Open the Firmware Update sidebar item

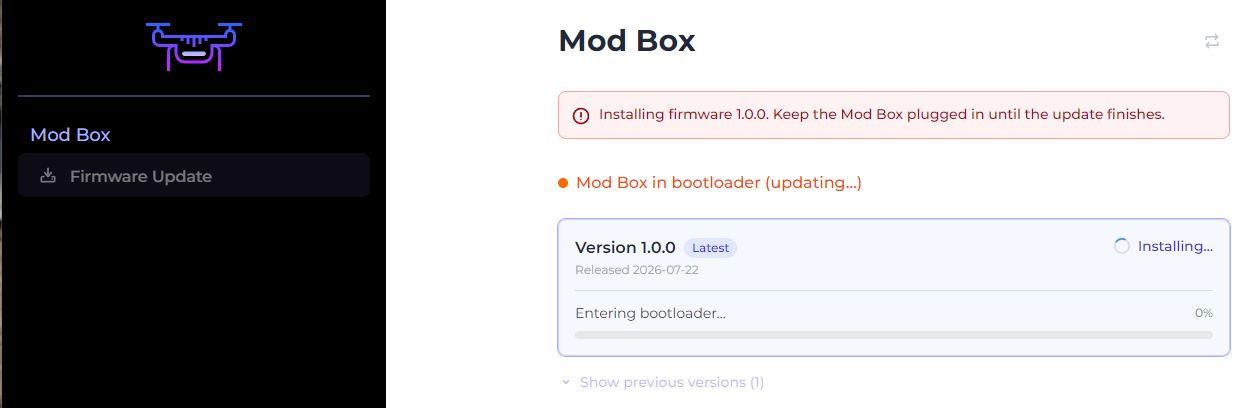(x=194, y=176)
